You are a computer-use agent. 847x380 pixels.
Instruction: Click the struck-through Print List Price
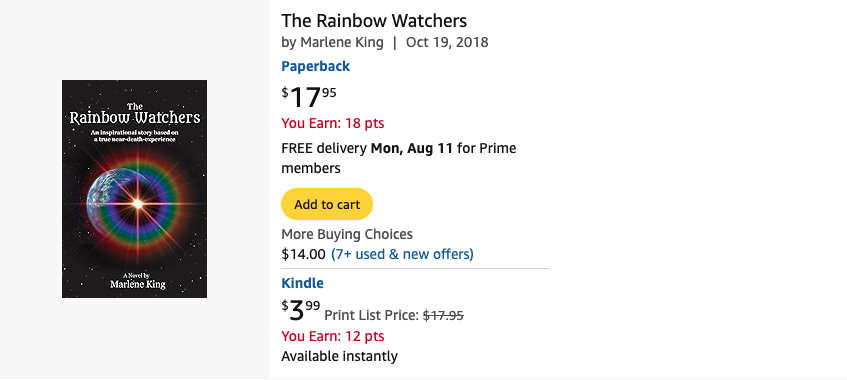[443, 315]
